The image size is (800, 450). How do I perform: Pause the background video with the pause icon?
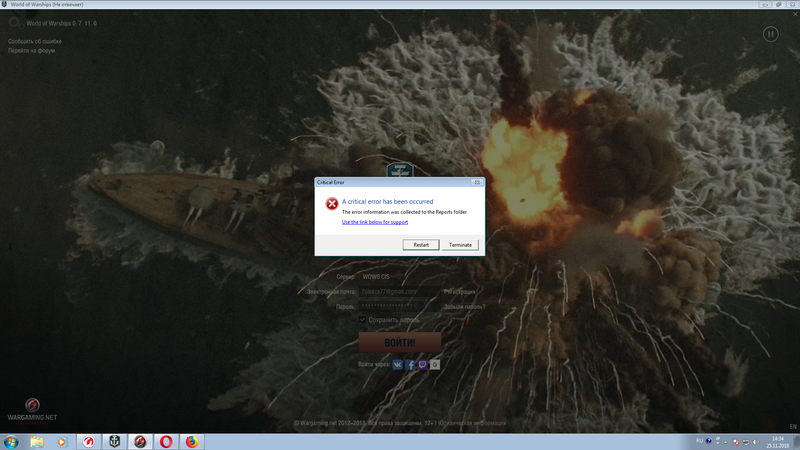point(770,34)
